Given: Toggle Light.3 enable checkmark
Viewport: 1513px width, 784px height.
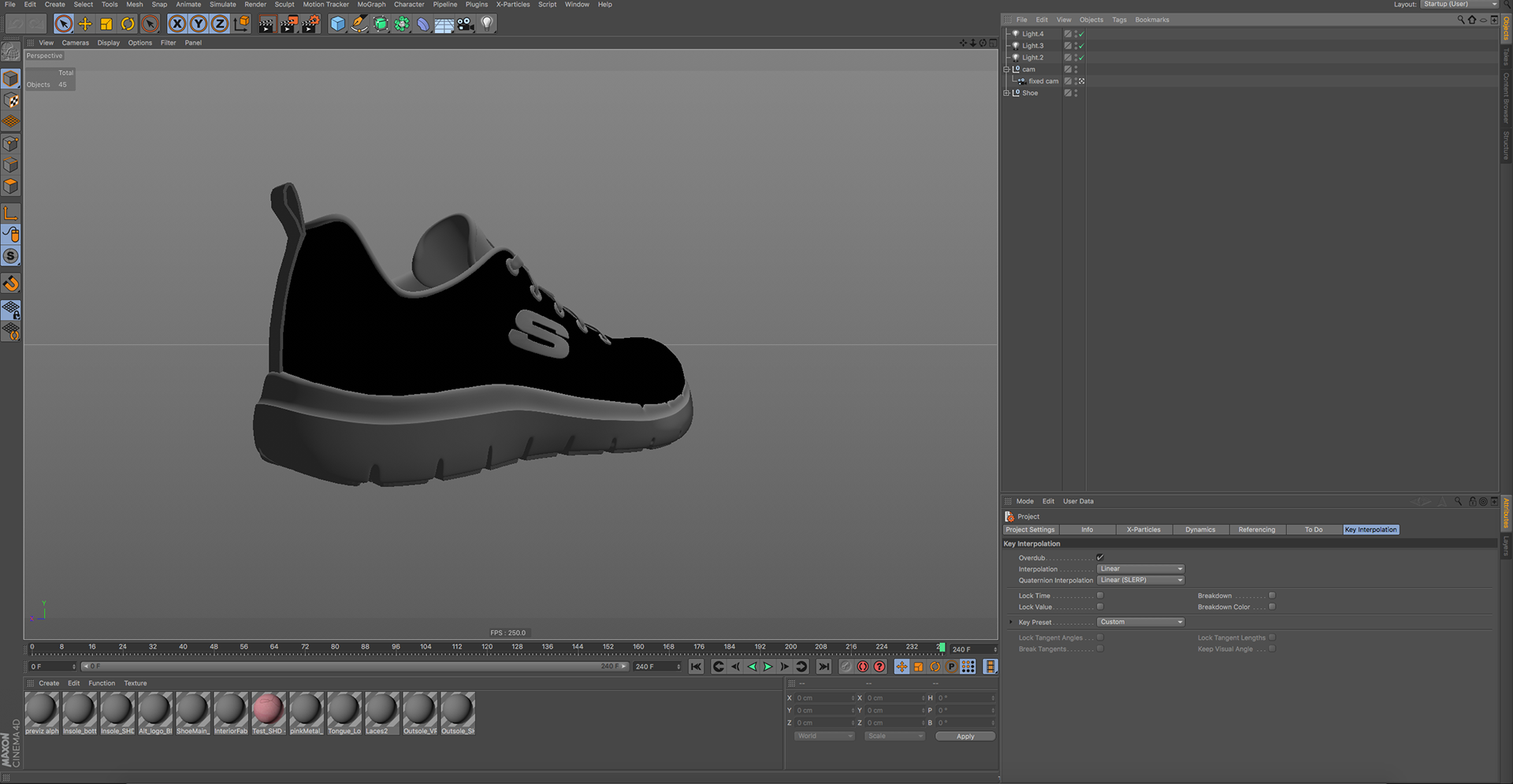Looking at the screenshot, I should click(1081, 46).
